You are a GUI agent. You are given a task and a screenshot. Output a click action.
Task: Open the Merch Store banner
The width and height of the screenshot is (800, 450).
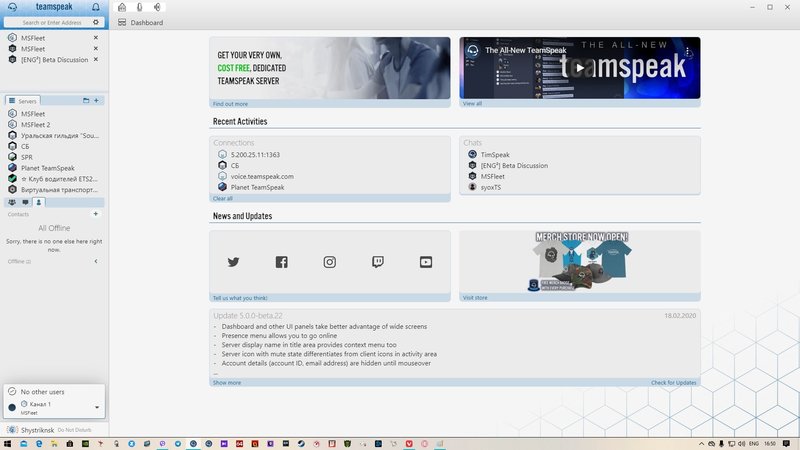point(580,262)
